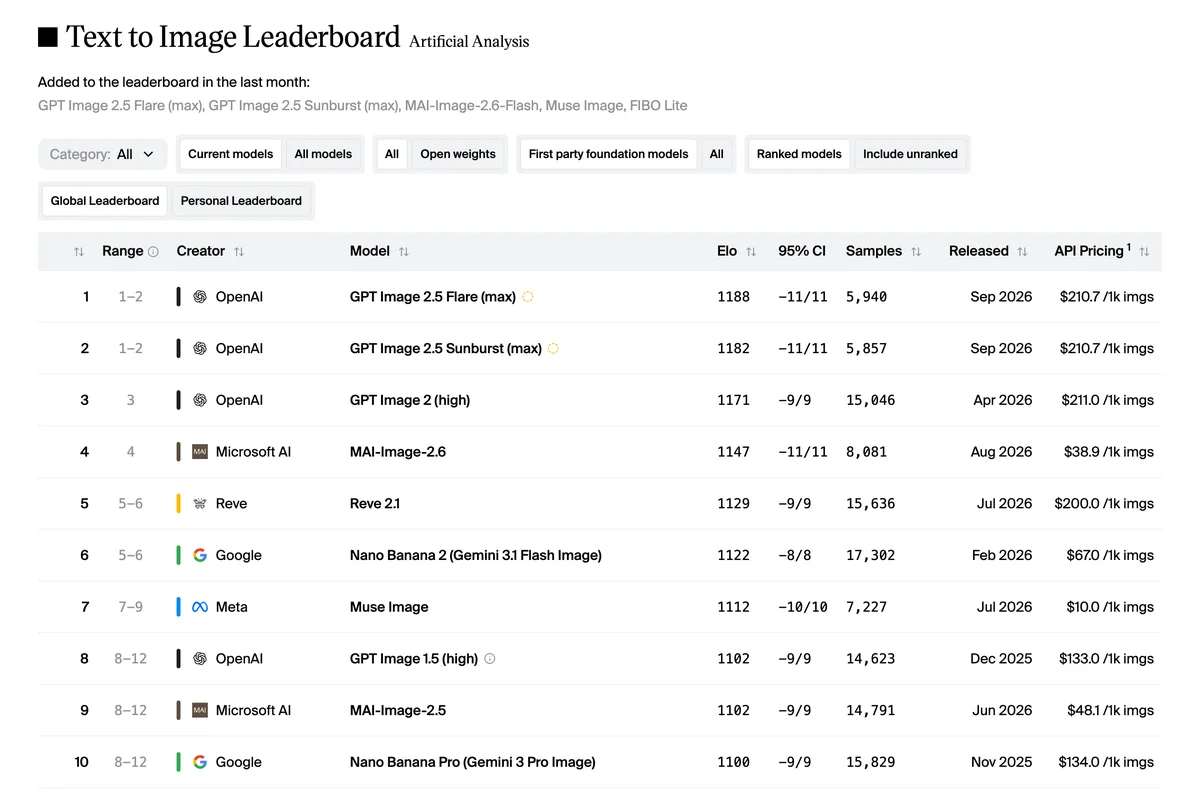Screen dimensions: 1200x800
Task: Click the info icon beside GPT Image 1.5 (high)
Action: pos(490,659)
